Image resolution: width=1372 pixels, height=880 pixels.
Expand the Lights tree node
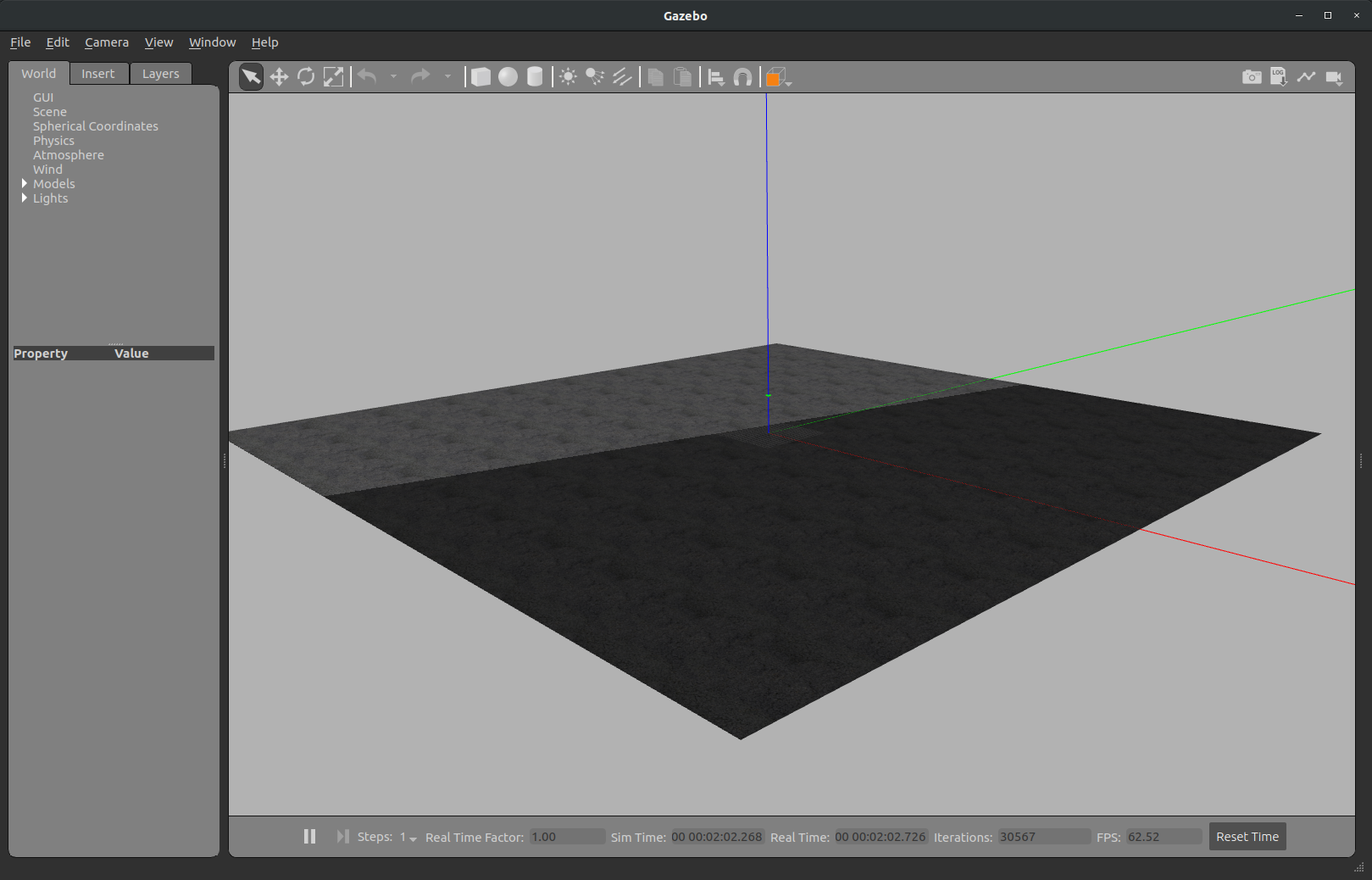[x=25, y=198]
